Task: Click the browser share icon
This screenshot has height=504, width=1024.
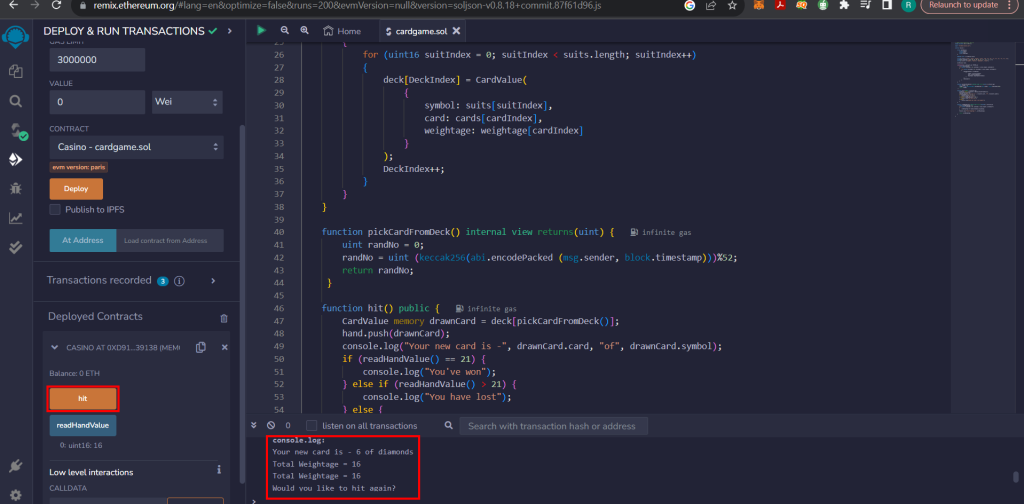Action: 711,5
